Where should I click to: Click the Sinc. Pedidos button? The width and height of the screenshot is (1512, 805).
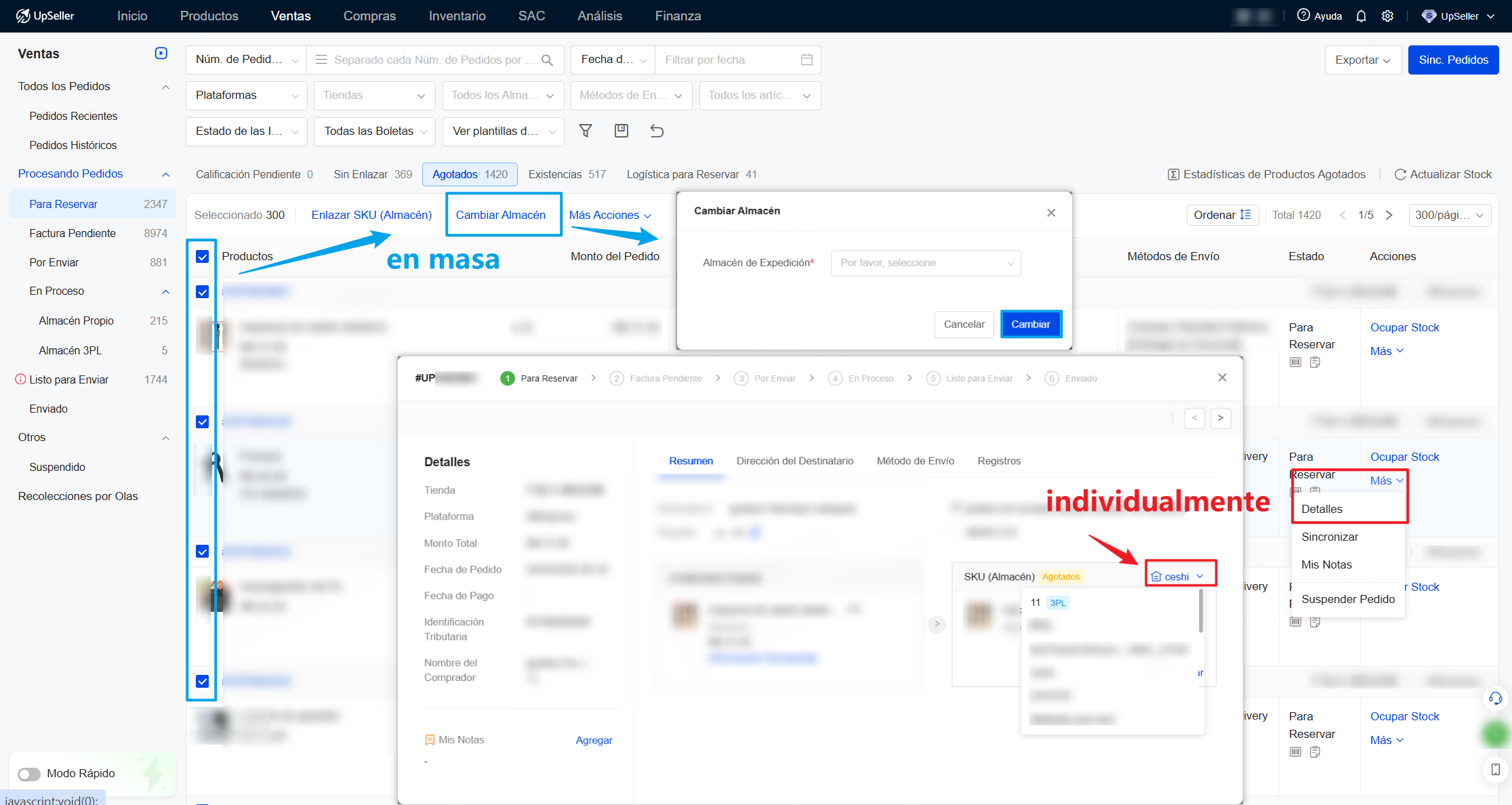(x=1453, y=60)
